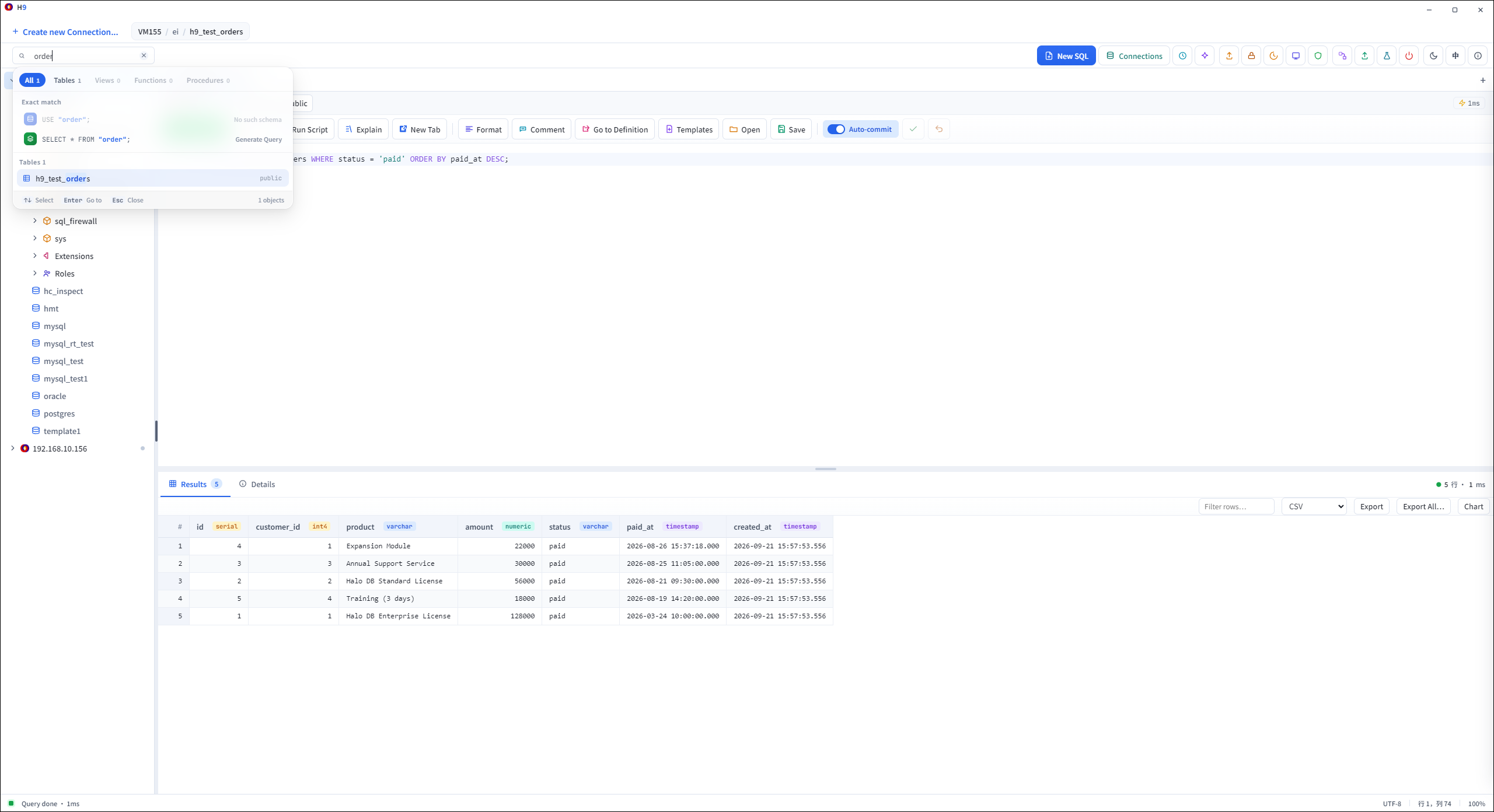Expand the sql_firewall schema node
Screen dimensions: 1494x812
tap(34, 220)
